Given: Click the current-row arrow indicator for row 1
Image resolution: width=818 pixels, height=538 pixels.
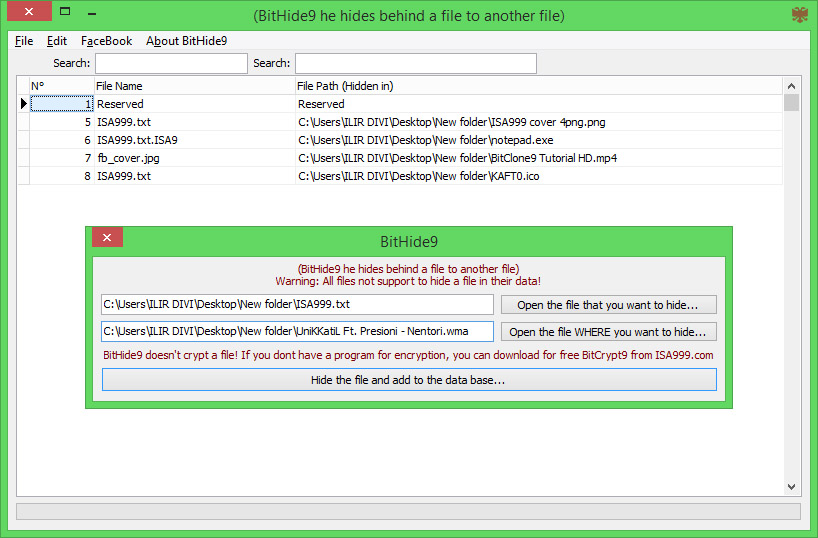Looking at the screenshot, I should [x=23, y=104].
